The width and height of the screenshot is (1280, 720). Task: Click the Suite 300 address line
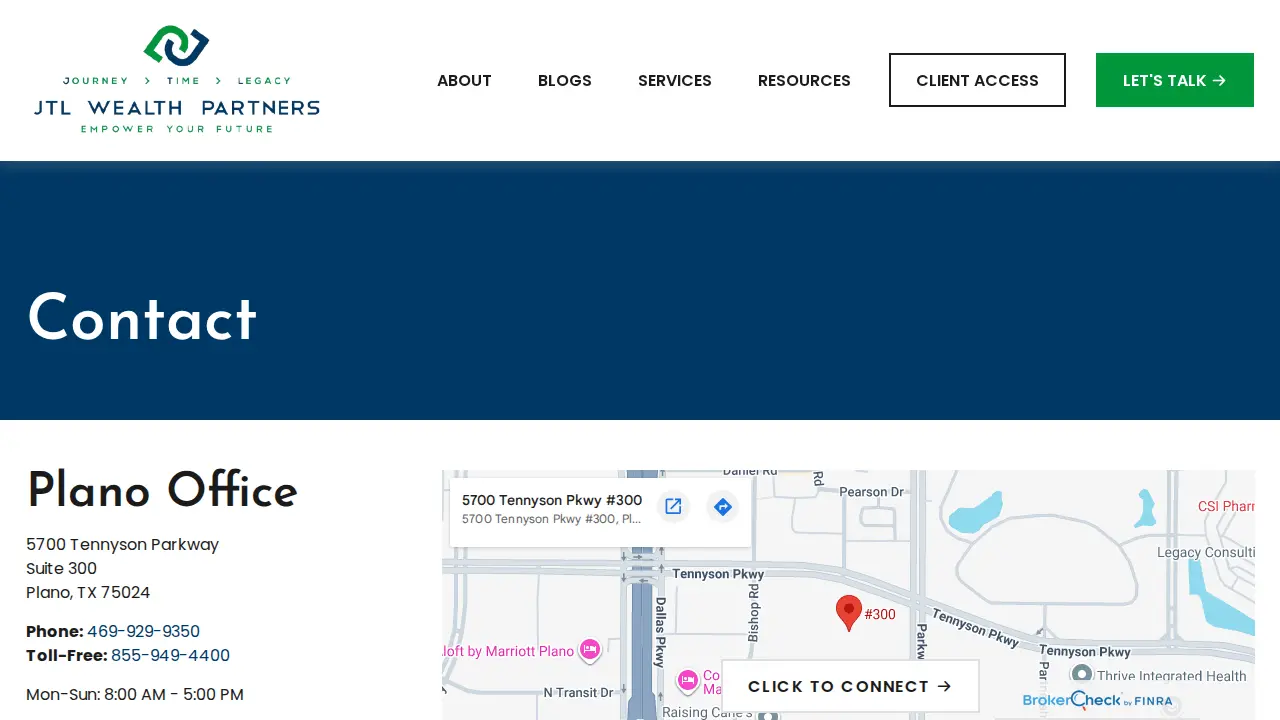coord(61,568)
